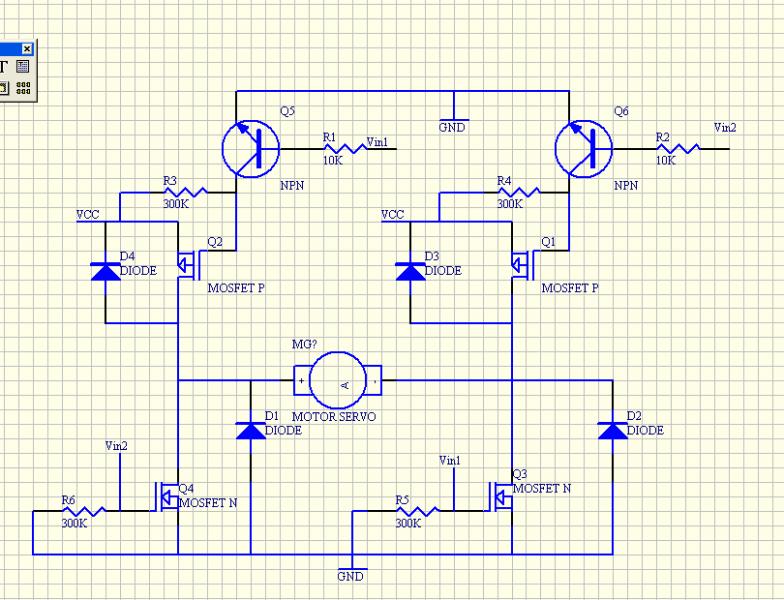This screenshot has height=600, width=784.
Task: Select diode D3 symbol
Action: [x=410, y=271]
